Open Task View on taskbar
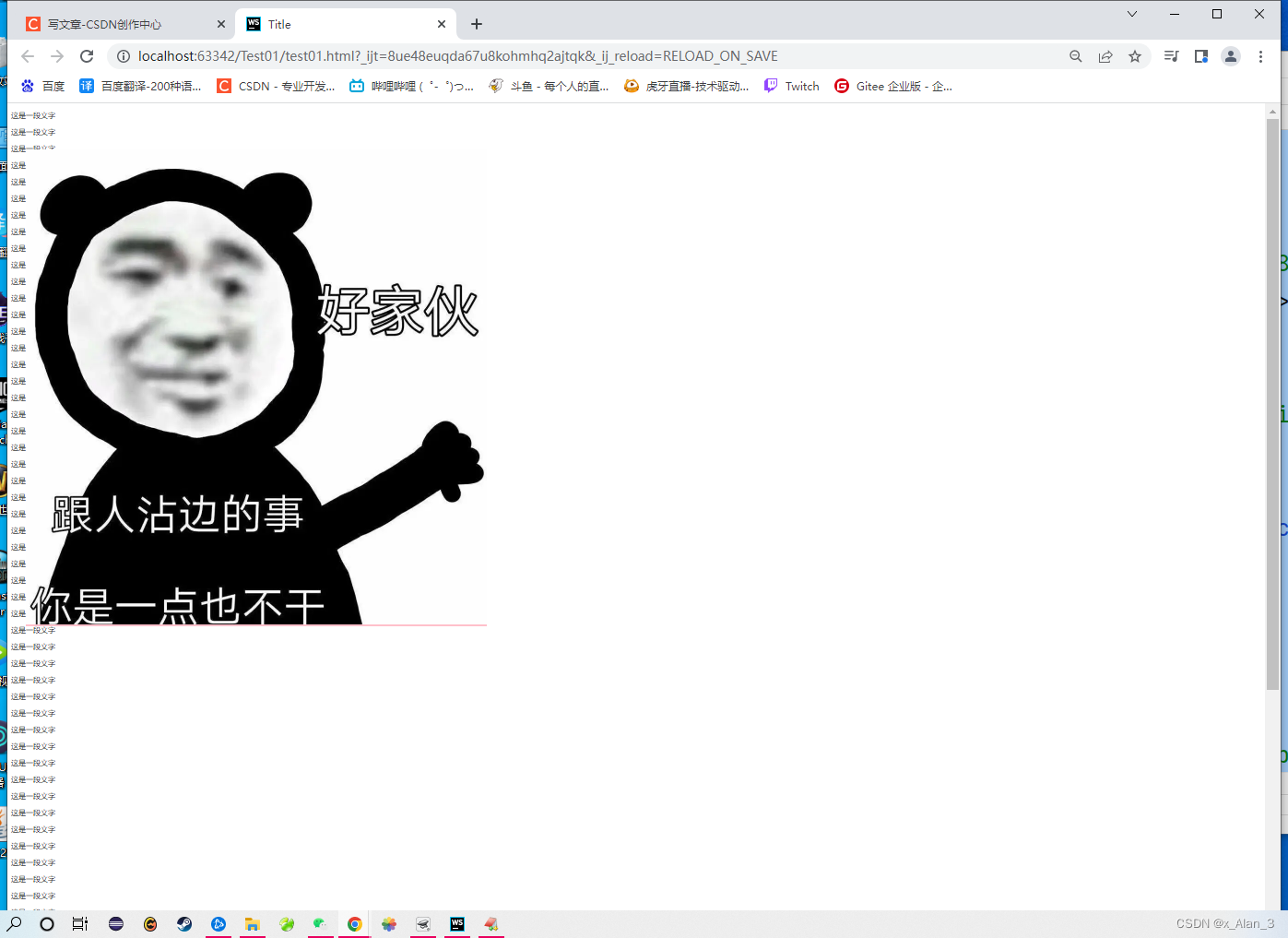This screenshot has height=938, width=1288. (80, 923)
